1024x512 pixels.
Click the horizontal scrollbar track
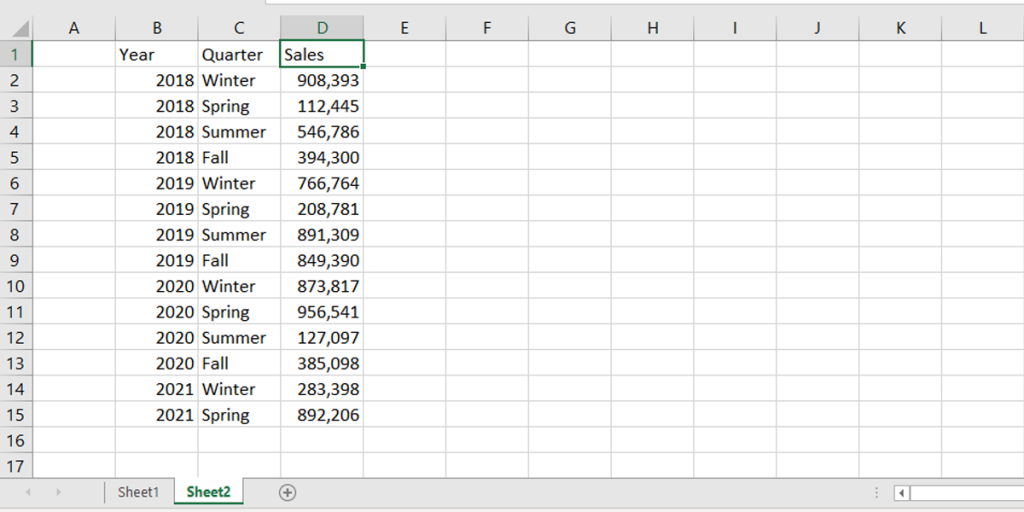click(x=967, y=493)
